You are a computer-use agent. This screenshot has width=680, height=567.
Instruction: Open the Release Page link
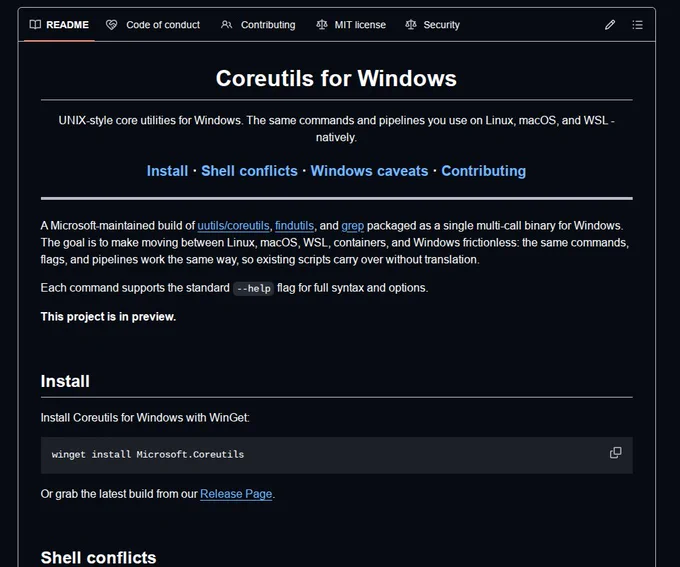click(236, 494)
